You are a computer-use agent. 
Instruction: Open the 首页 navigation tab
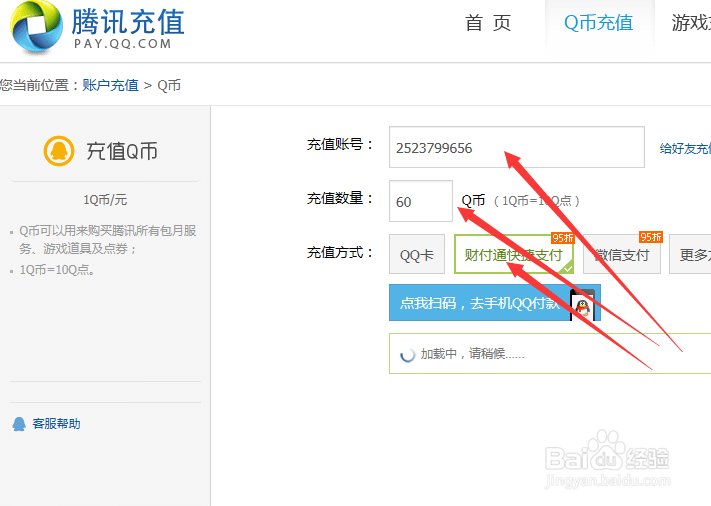[x=488, y=23]
